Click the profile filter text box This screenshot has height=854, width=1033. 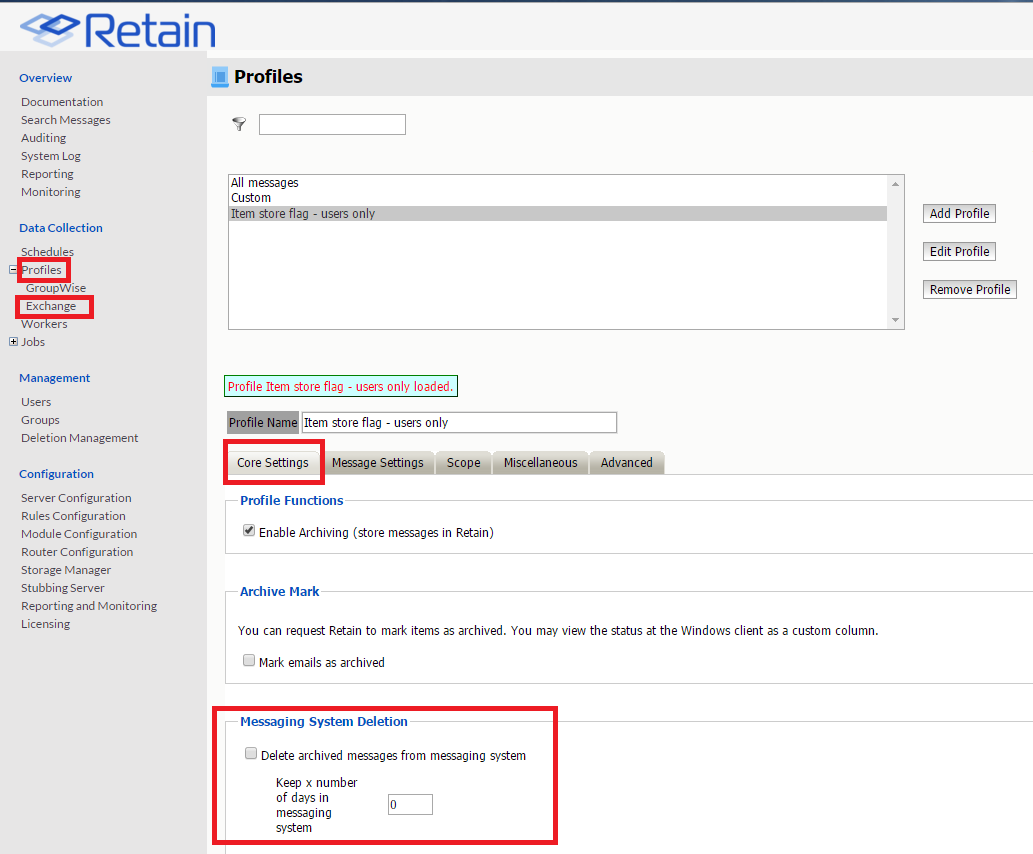(332, 125)
